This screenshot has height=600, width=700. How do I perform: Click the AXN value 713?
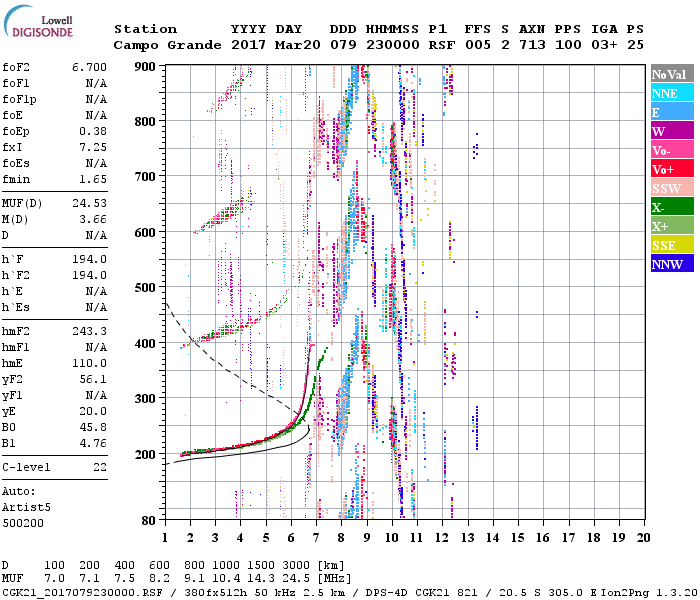tap(532, 45)
